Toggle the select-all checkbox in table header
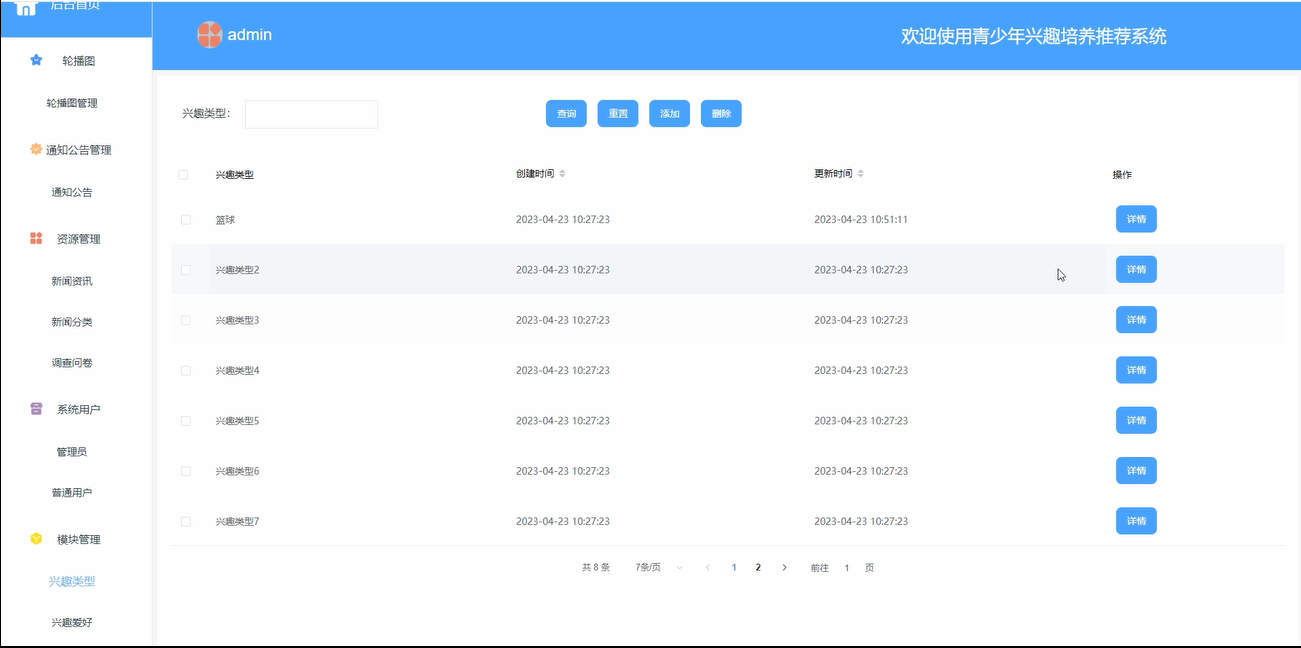 tap(183, 174)
